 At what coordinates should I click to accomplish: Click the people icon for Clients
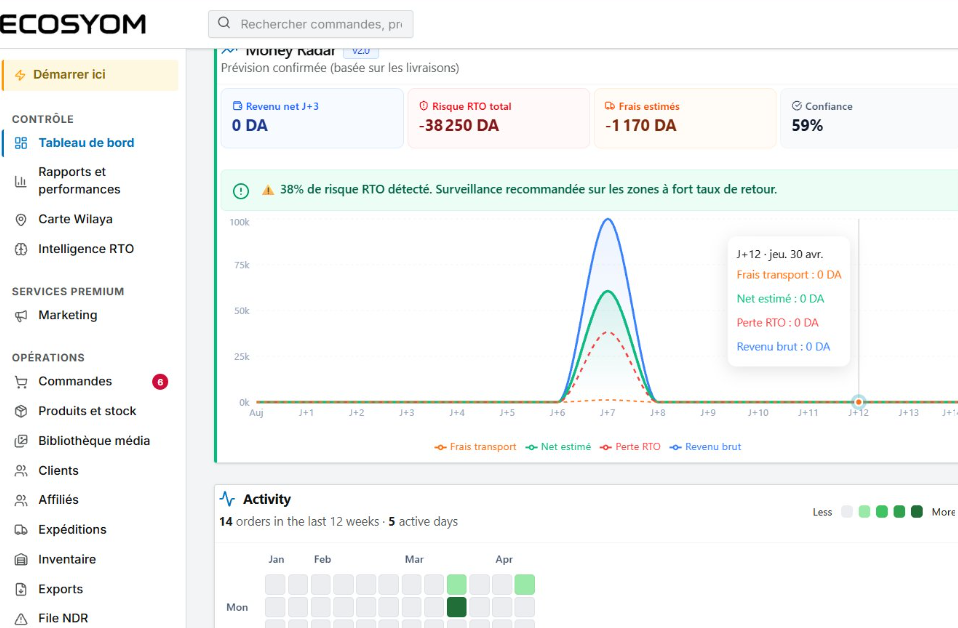click(21, 471)
